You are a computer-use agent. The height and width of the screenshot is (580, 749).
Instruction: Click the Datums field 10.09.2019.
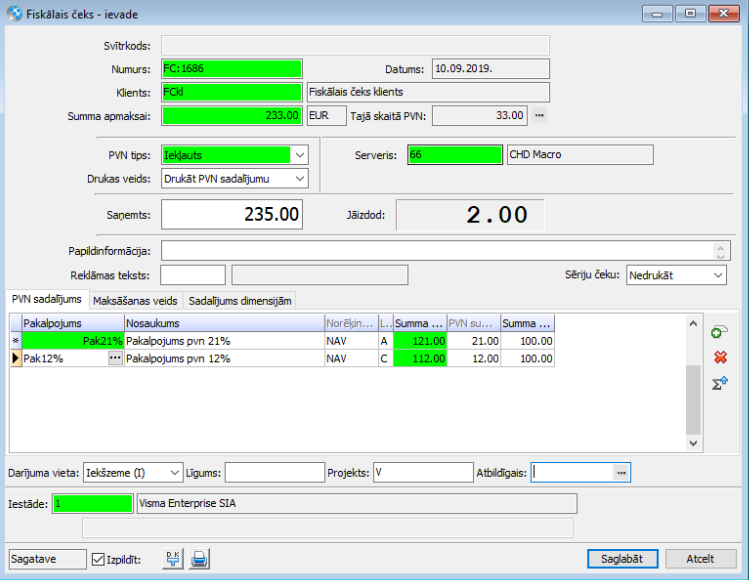(491, 69)
